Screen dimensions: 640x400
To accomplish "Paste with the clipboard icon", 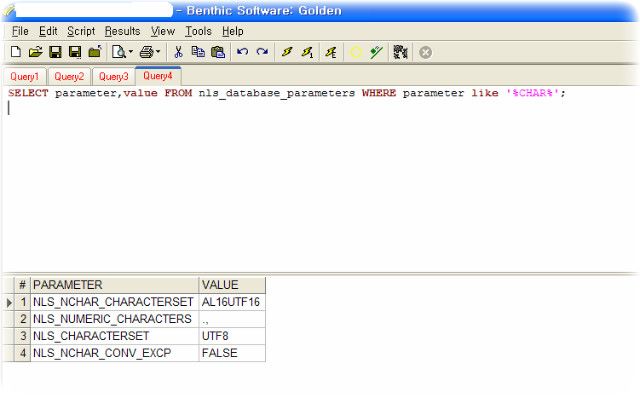I will pyautogui.click(x=218, y=52).
